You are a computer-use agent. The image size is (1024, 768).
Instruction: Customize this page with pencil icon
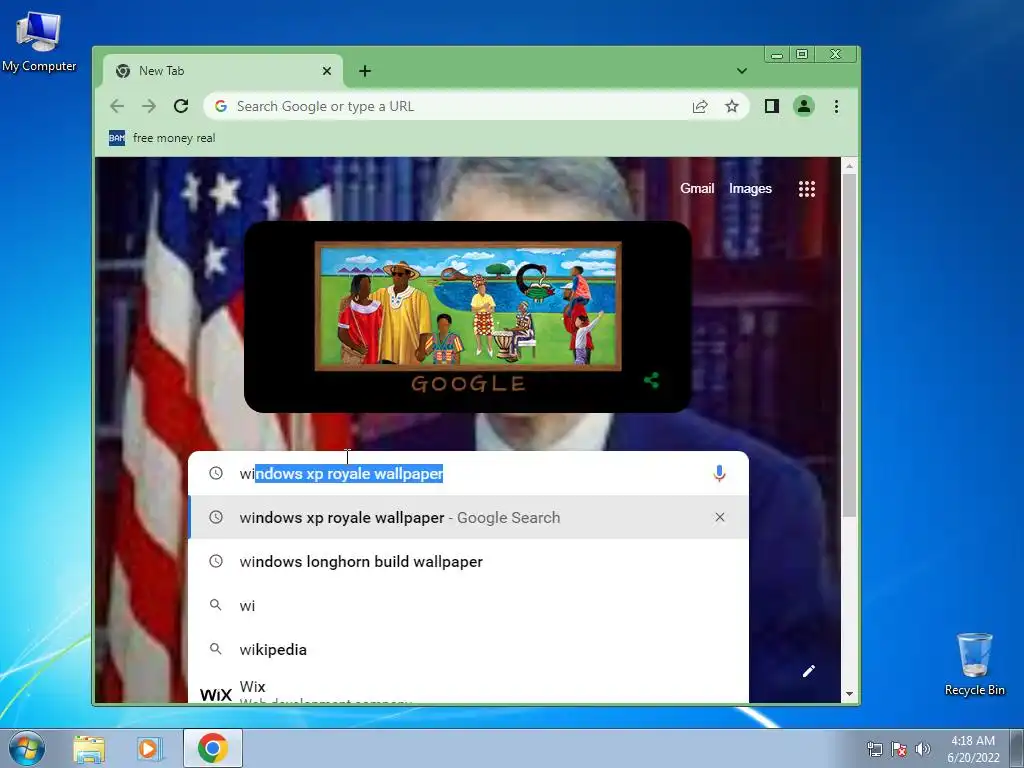(x=808, y=671)
